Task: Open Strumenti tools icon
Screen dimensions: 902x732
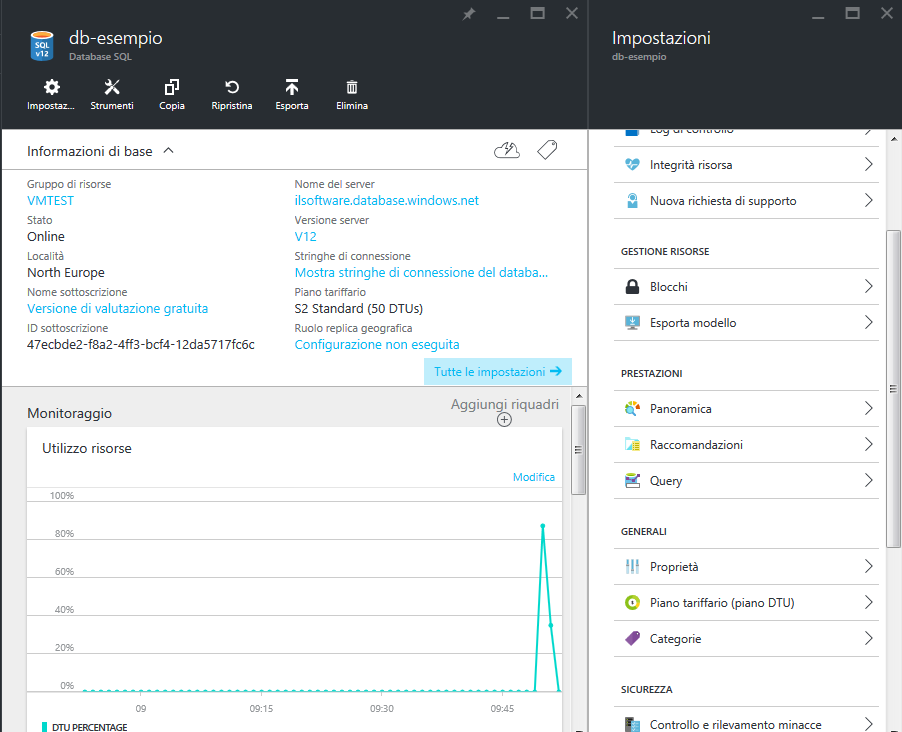Action: tap(112, 87)
